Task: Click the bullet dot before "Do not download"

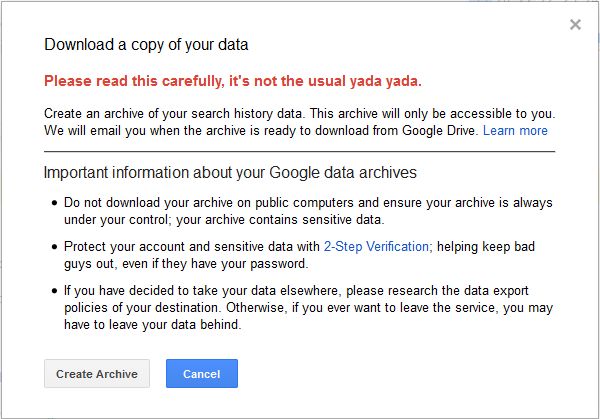Action: point(54,203)
